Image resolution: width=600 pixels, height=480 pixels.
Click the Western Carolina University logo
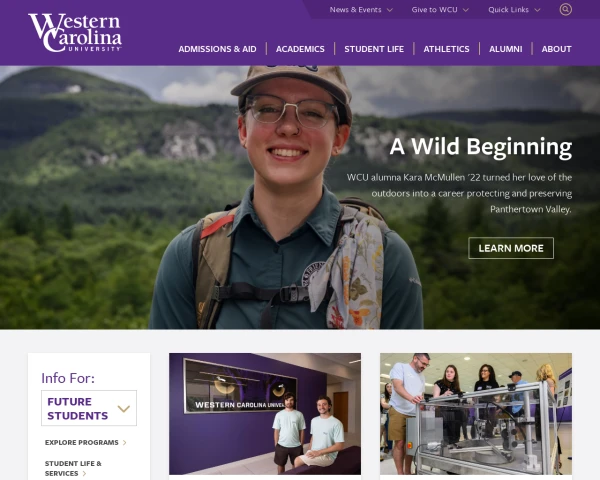(x=75, y=33)
